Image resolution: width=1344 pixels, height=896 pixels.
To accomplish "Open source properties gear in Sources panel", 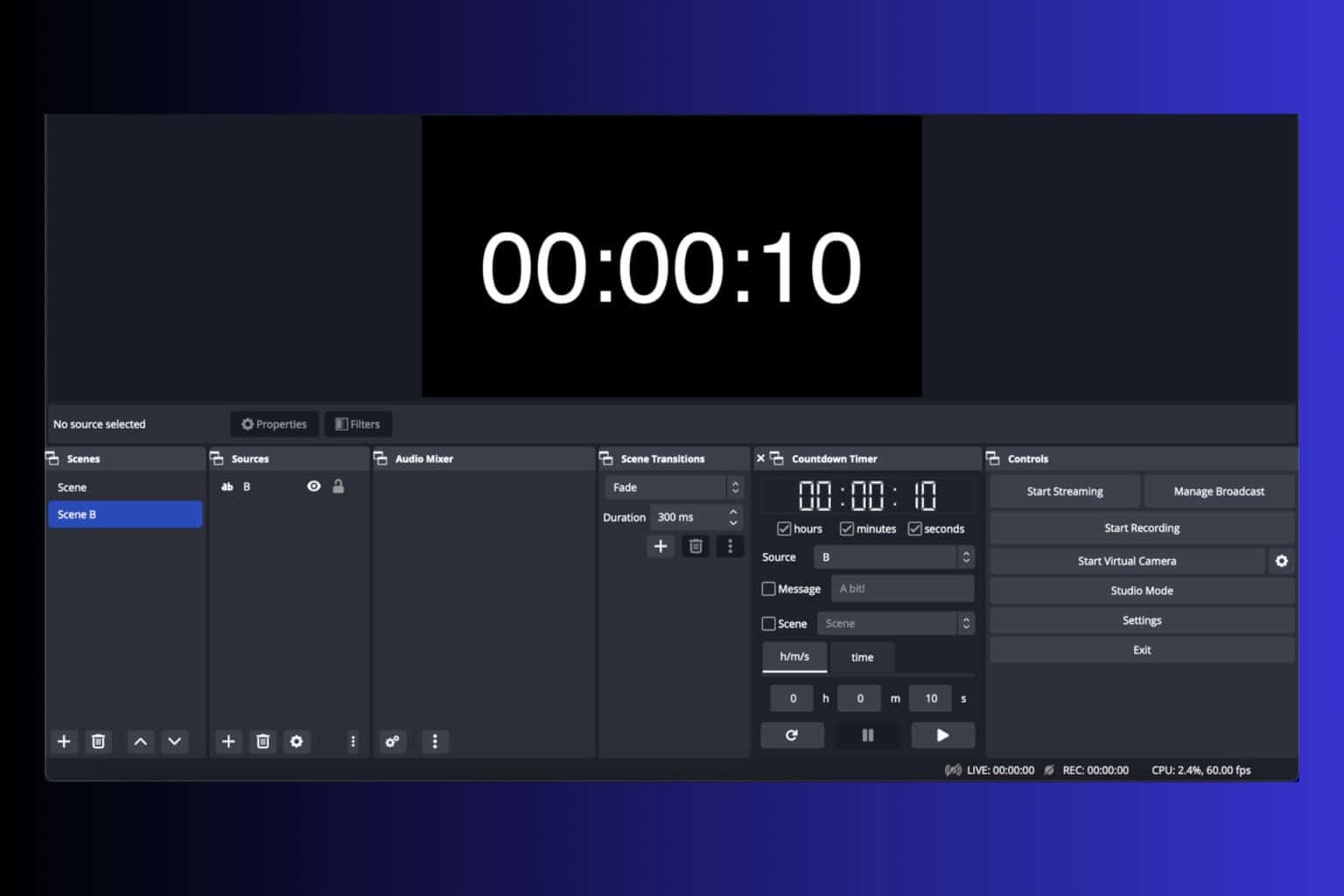I will [297, 741].
